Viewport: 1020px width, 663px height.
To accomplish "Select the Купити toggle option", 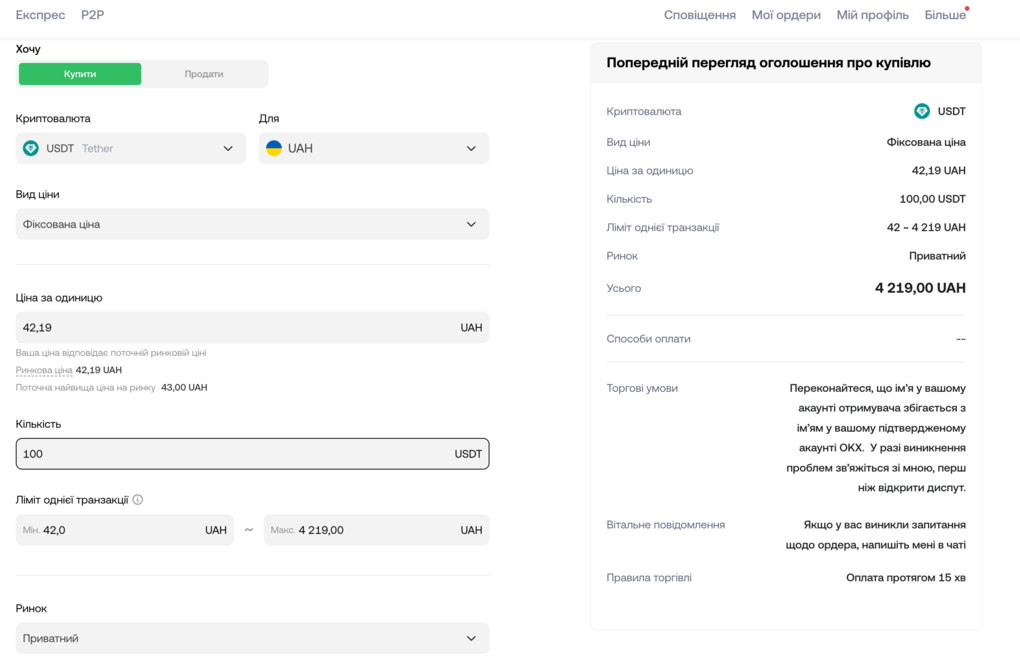I will (x=80, y=74).
